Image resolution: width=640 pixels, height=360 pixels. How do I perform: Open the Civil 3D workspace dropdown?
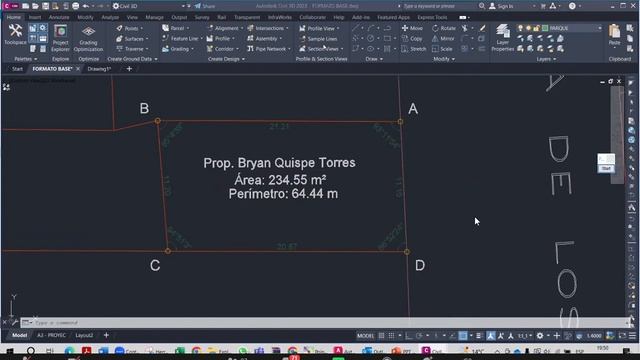coord(183,6)
